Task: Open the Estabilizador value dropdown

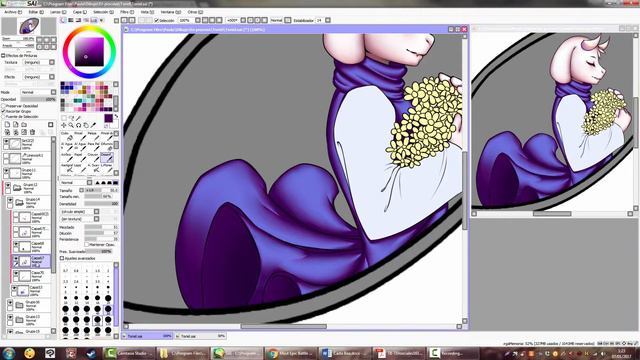Action: tap(328, 20)
